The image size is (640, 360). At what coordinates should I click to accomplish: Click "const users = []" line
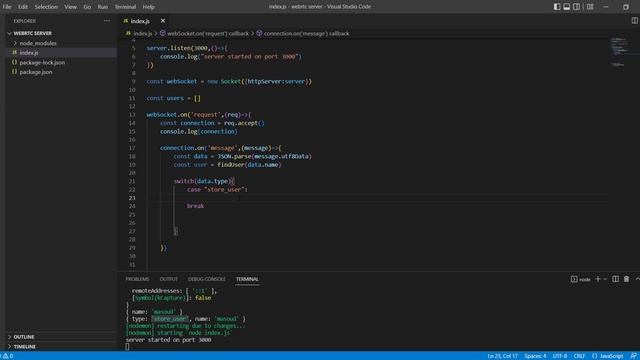tap(173, 98)
